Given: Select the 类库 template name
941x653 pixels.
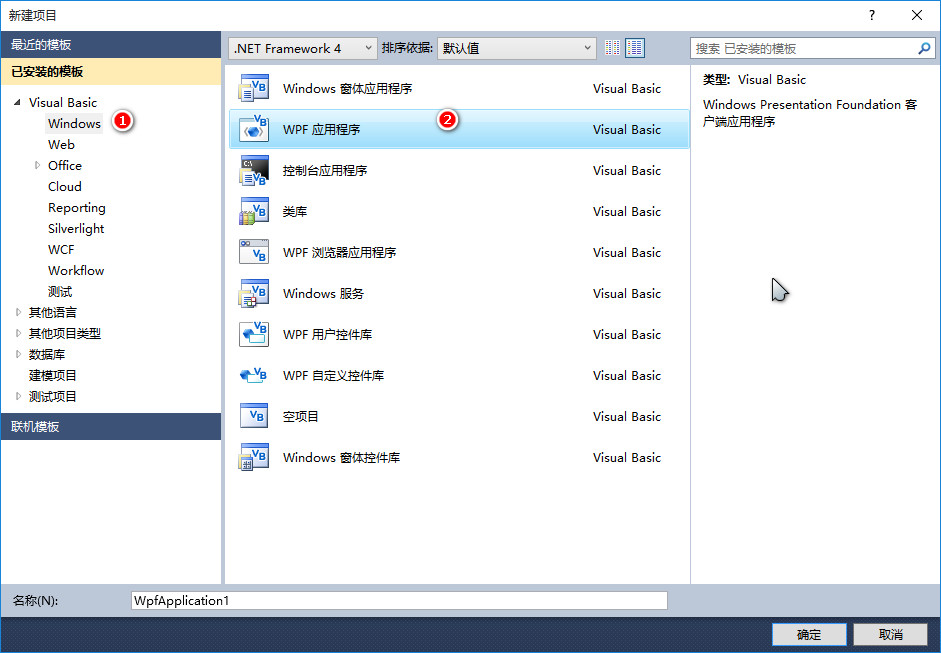Looking at the screenshot, I should (x=295, y=211).
